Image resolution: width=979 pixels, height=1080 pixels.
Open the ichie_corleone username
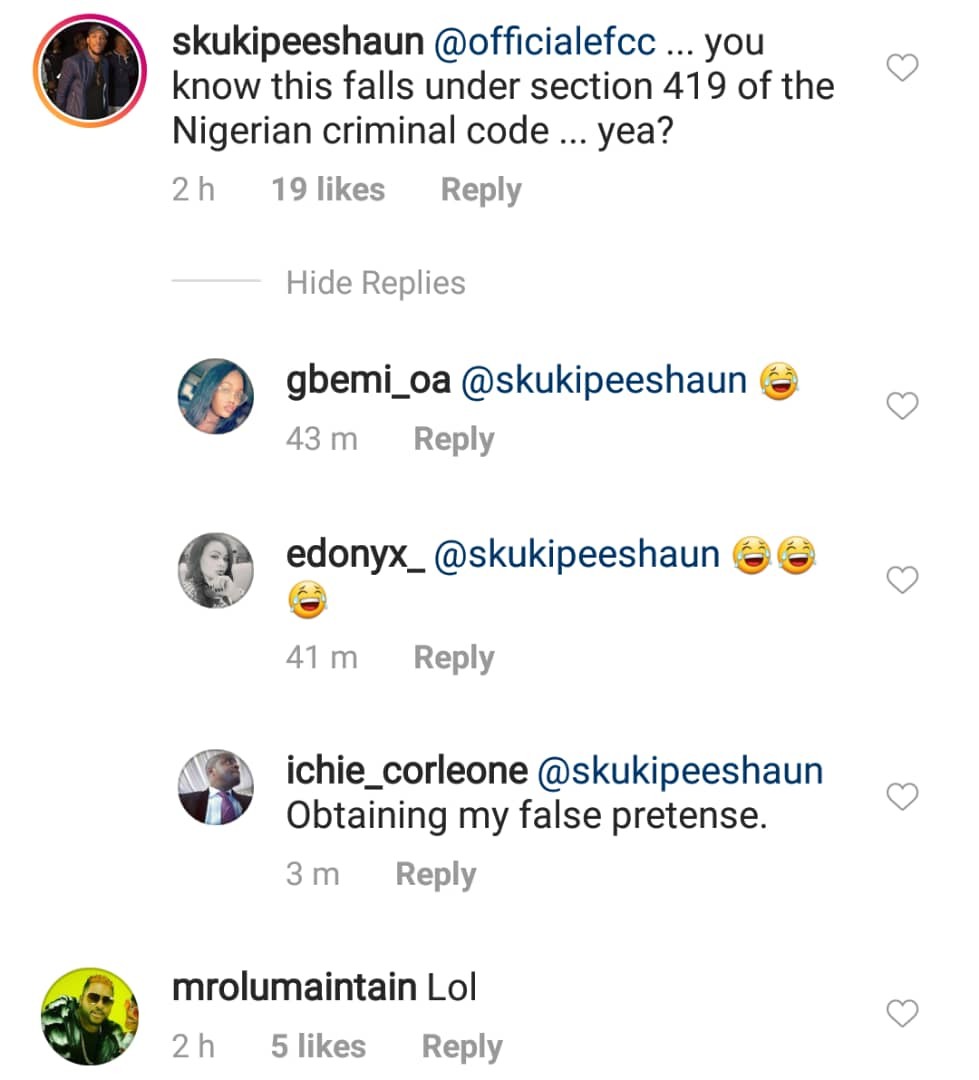point(406,771)
